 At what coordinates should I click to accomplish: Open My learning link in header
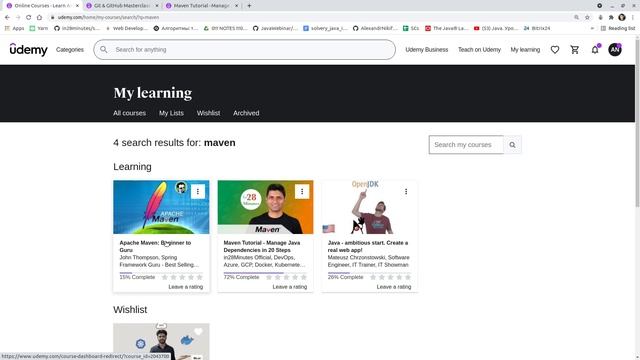point(525,49)
